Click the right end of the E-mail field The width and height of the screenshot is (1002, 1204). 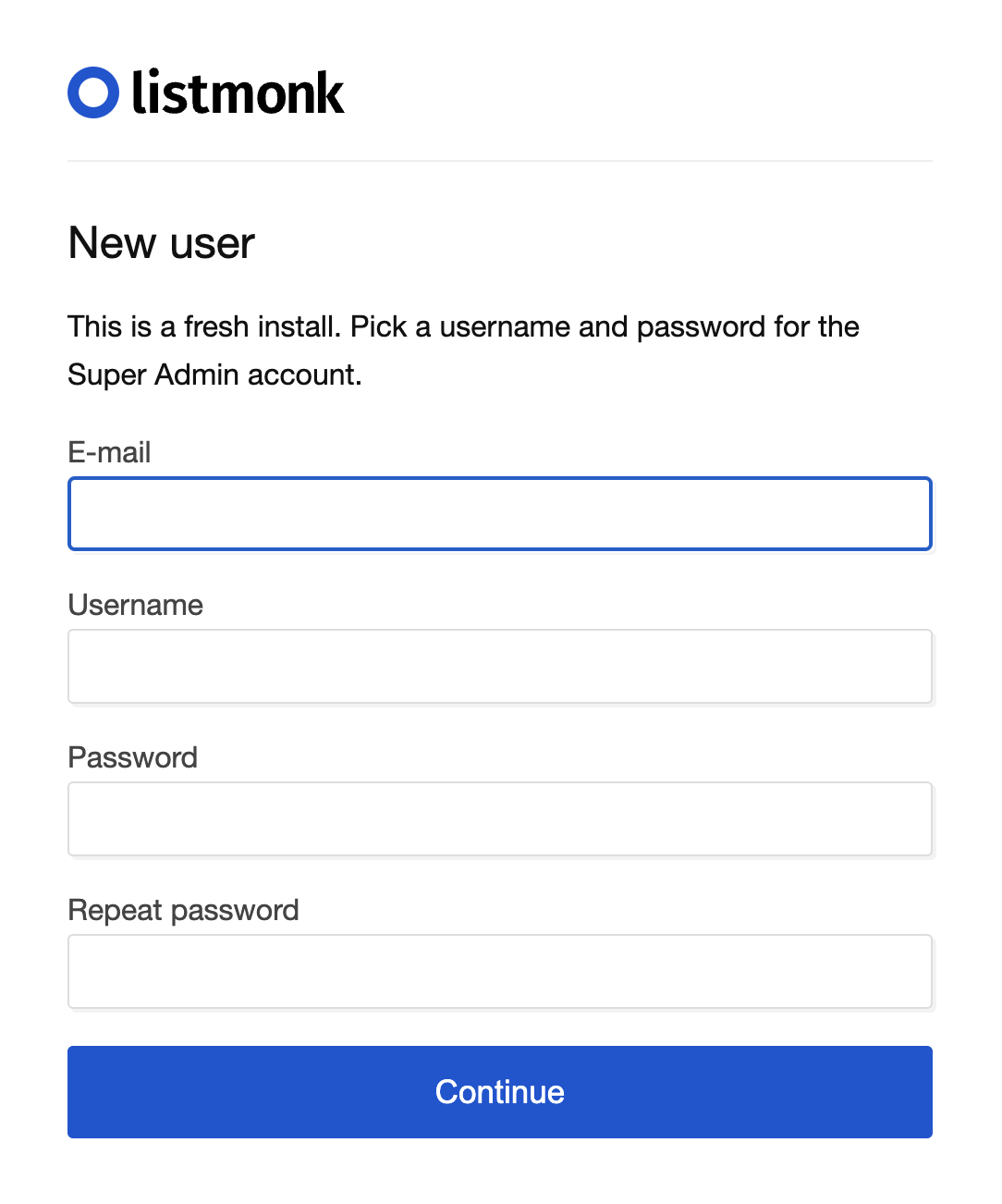910,514
